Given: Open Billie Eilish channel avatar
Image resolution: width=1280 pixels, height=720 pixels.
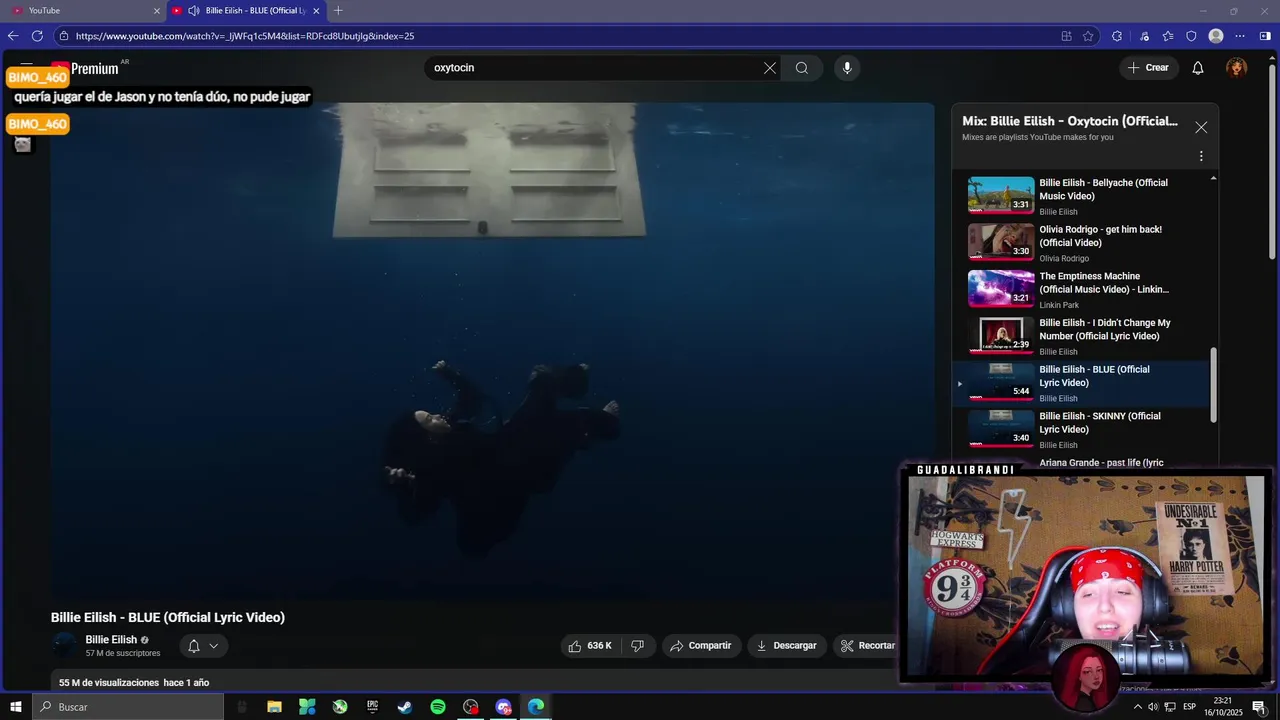Looking at the screenshot, I should pyautogui.click(x=64, y=645).
